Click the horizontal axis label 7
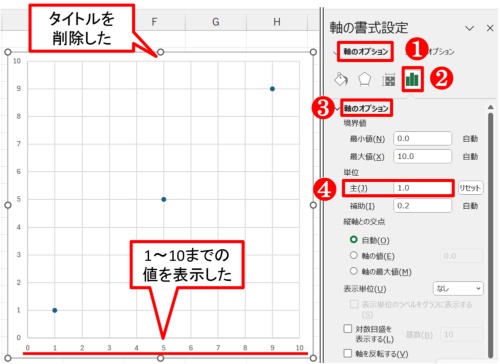The width and height of the screenshot is (500, 364). (218, 348)
